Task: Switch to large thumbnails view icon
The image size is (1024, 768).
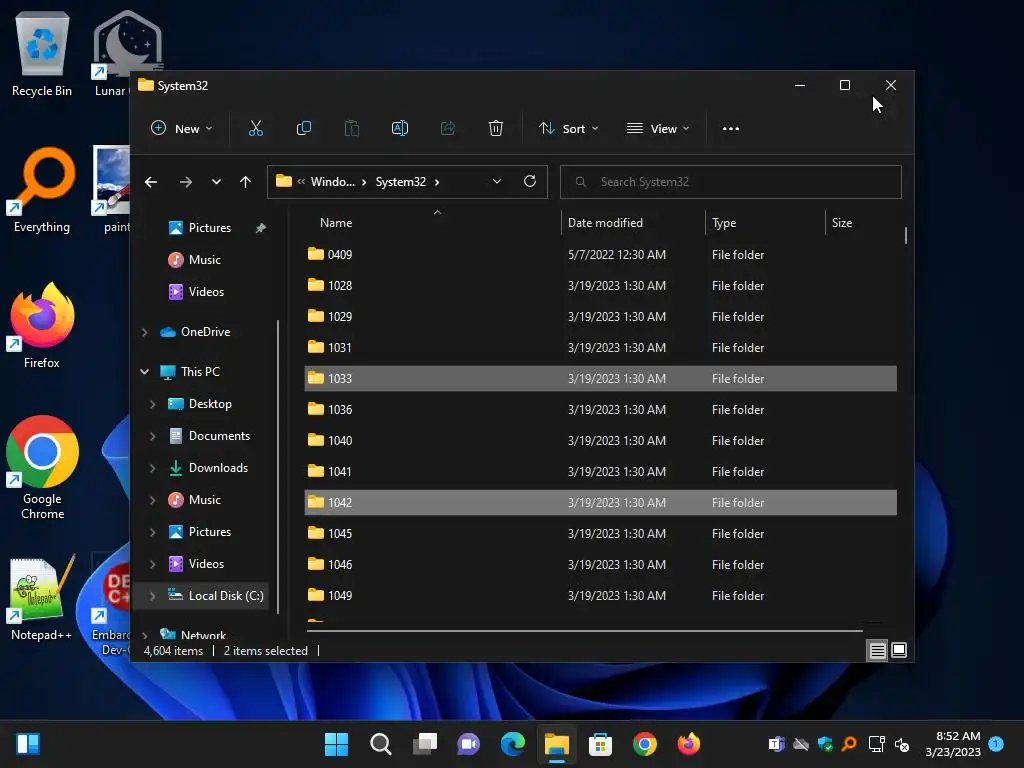Action: tap(899, 650)
